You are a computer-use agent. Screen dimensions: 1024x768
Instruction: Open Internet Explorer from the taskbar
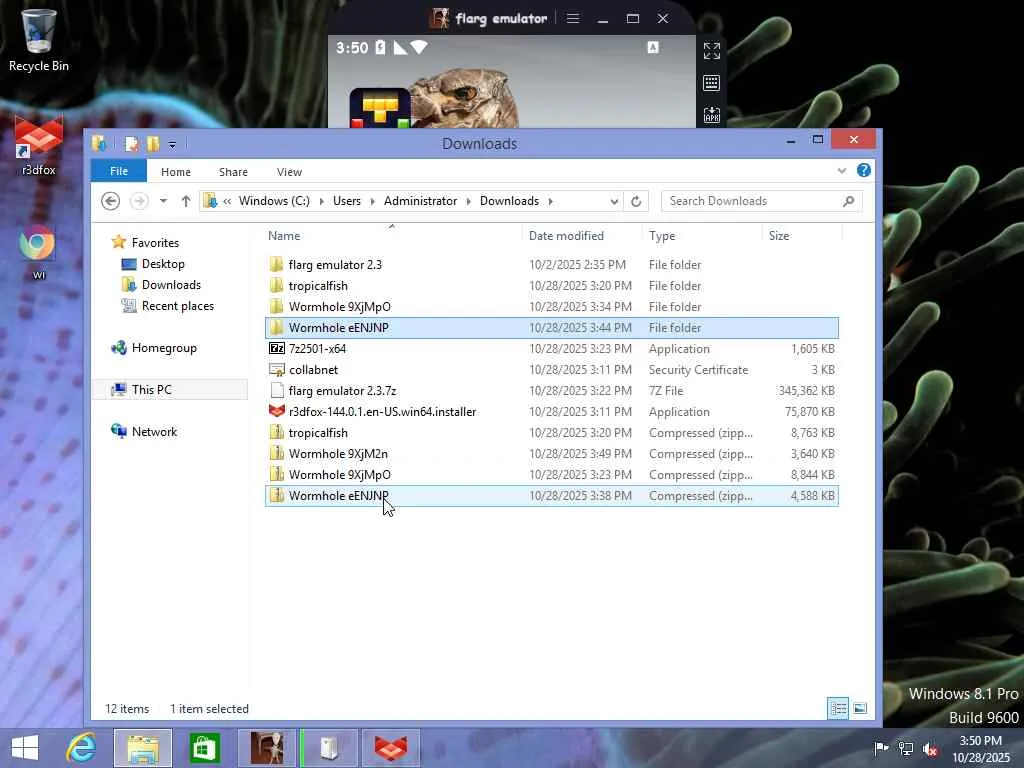(x=81, y=748)
